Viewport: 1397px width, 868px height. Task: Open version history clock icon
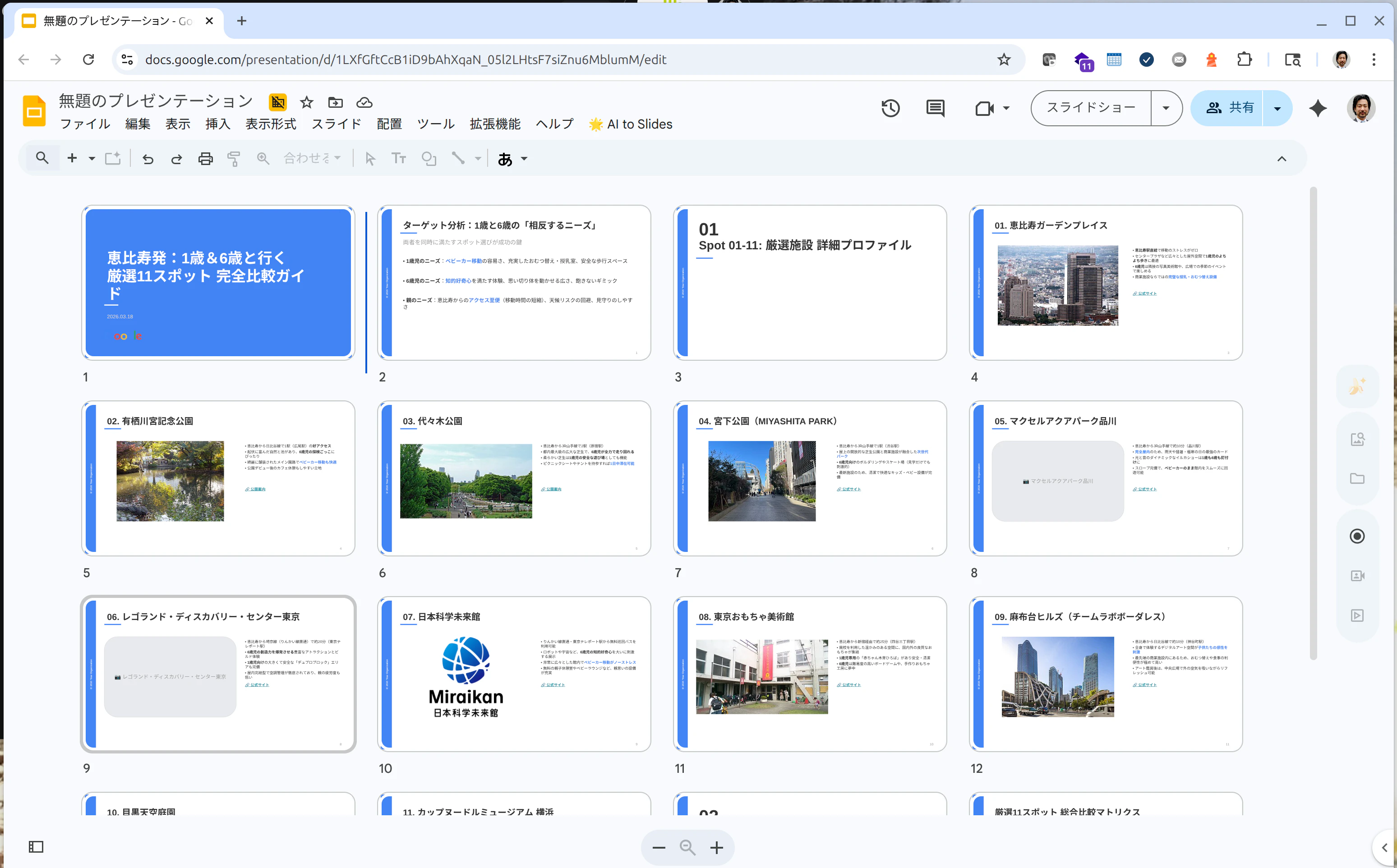point(890,108)
